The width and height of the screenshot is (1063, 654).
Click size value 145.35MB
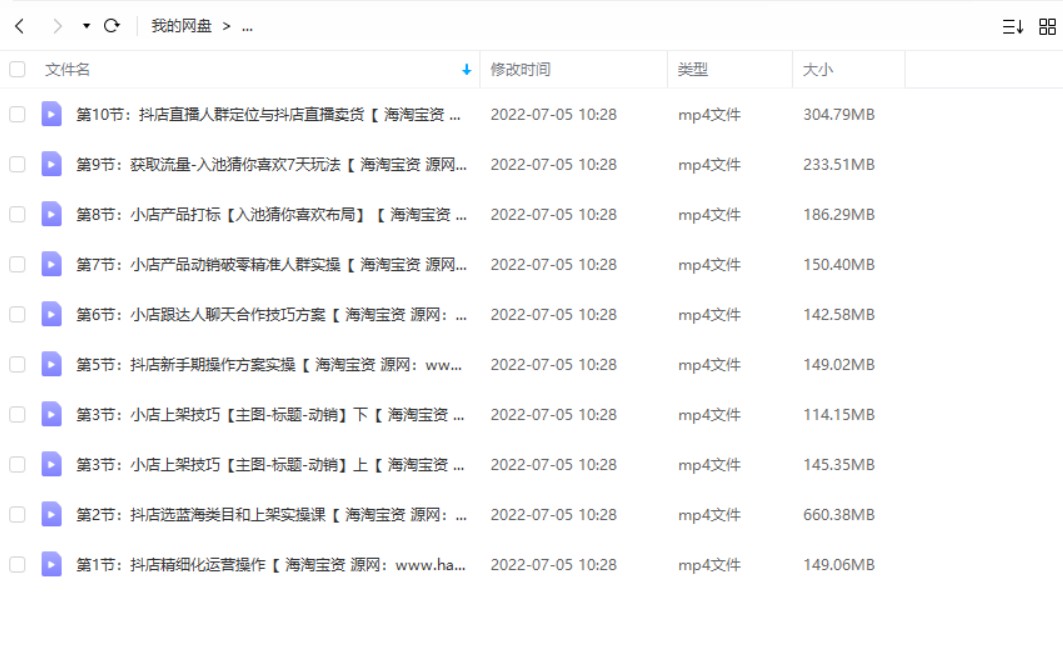(x=839, y=465)
